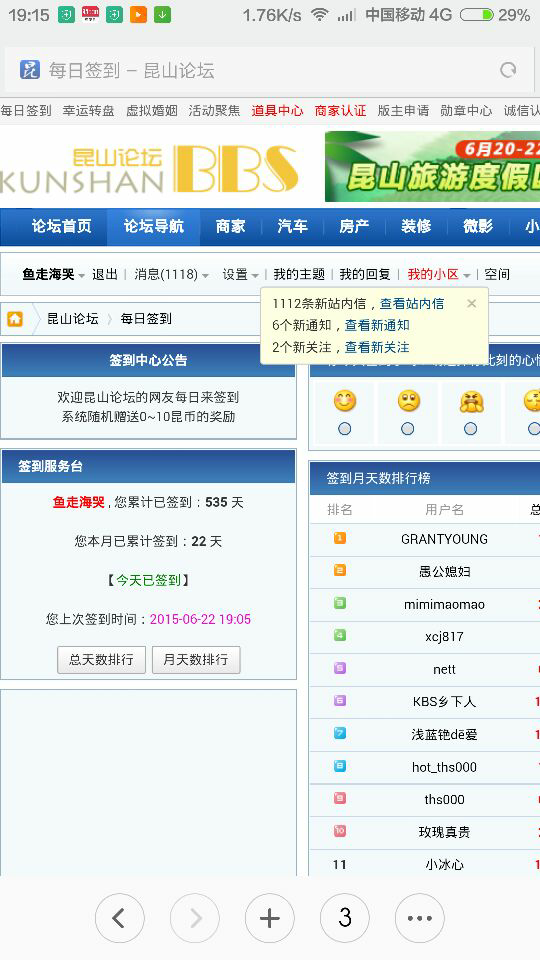
Task: Expand the 消息(1118) dropdown
Action: point(171,275)
